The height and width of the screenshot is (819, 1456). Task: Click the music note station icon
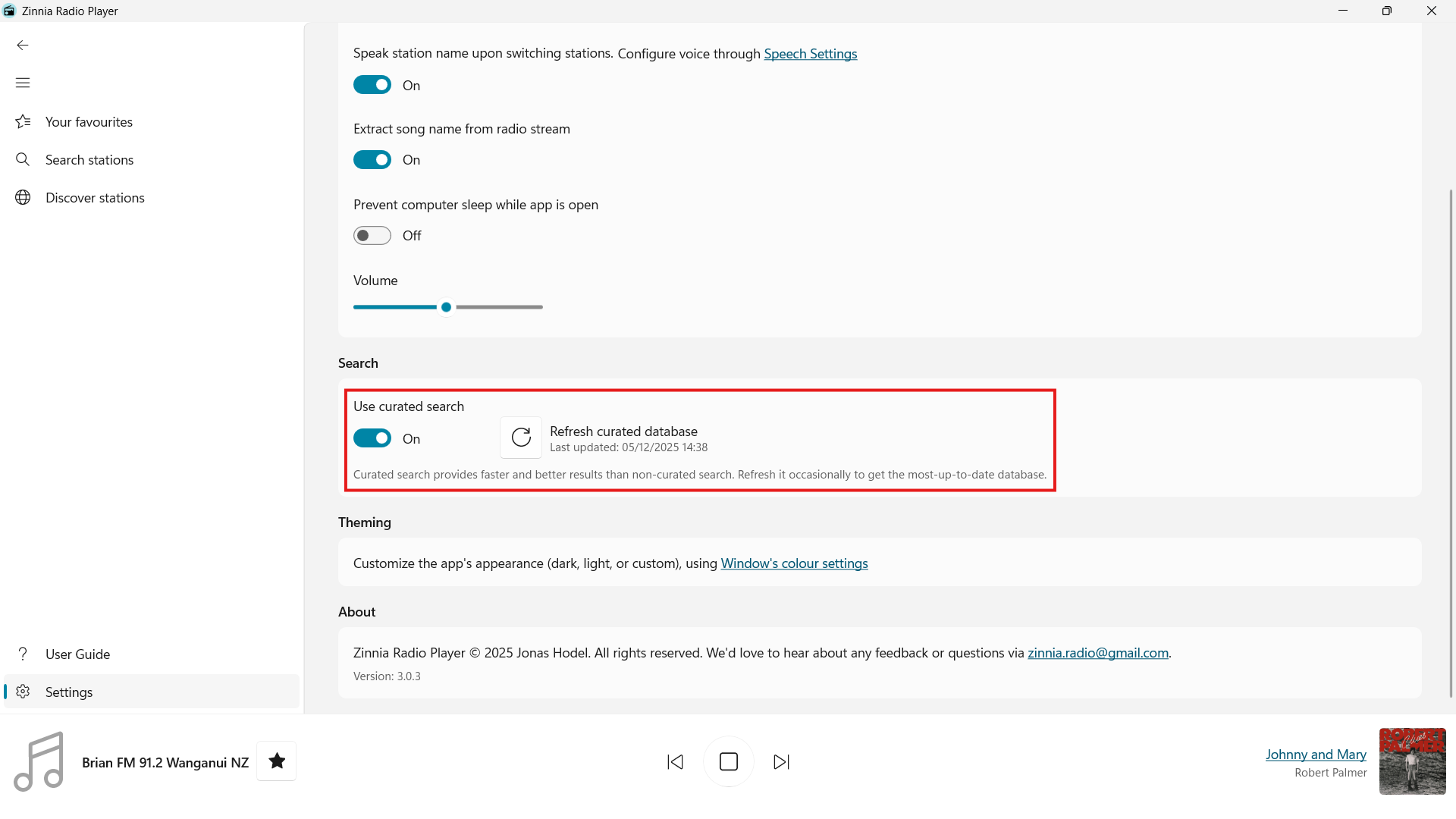[x=39, y=761]
